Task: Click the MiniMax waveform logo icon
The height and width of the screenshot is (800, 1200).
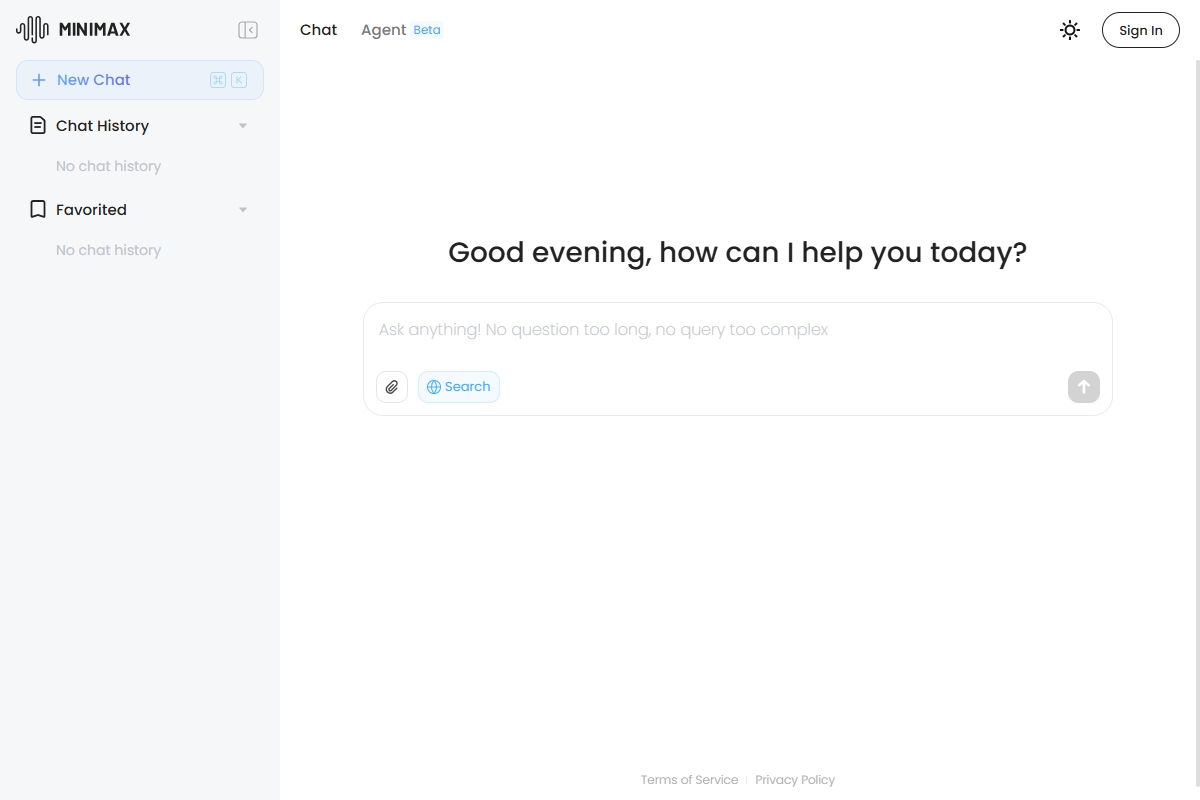Action: click(x=32, y=30)
